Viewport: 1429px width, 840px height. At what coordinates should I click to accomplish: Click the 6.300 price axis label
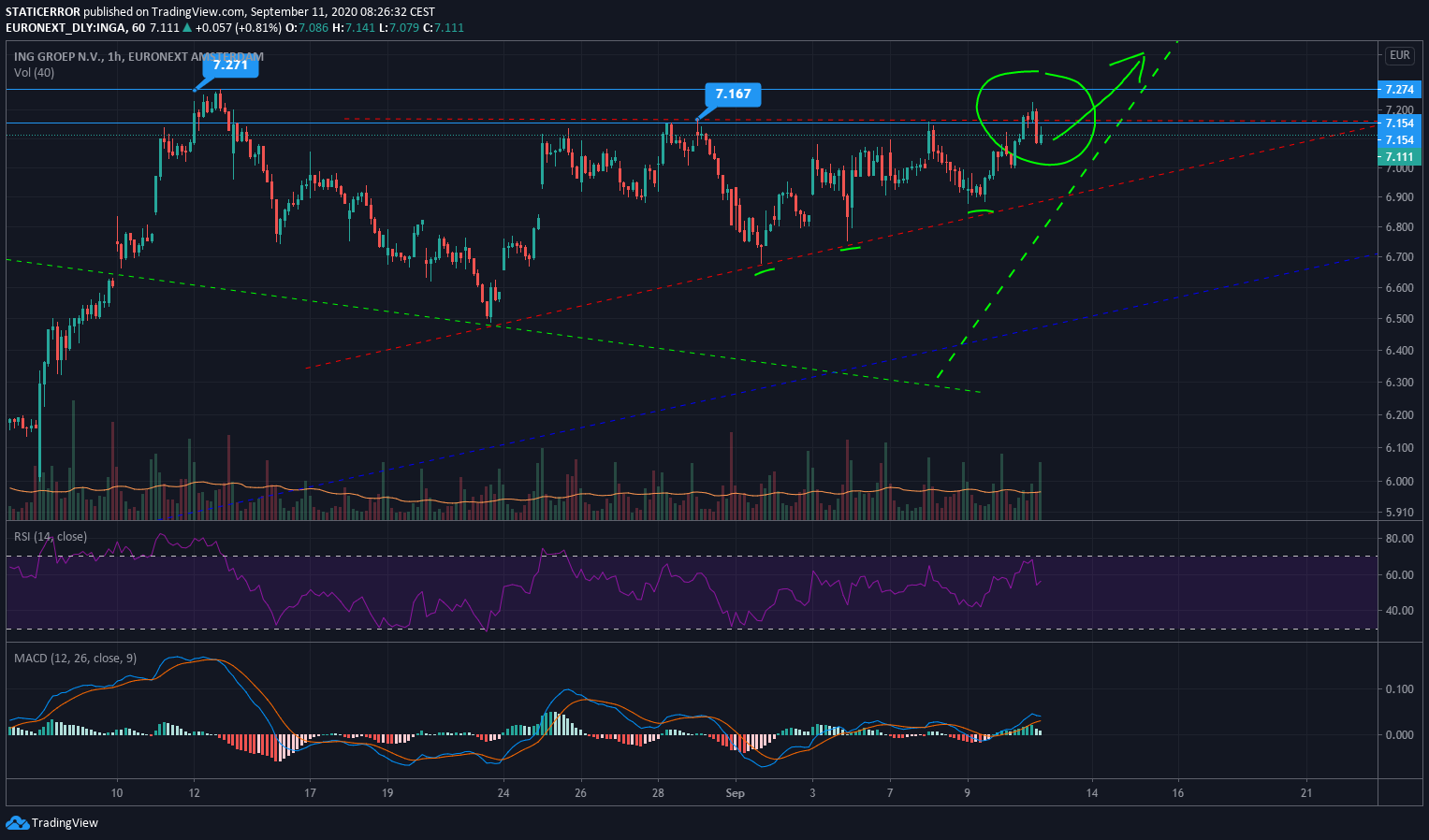point(1400,383)
